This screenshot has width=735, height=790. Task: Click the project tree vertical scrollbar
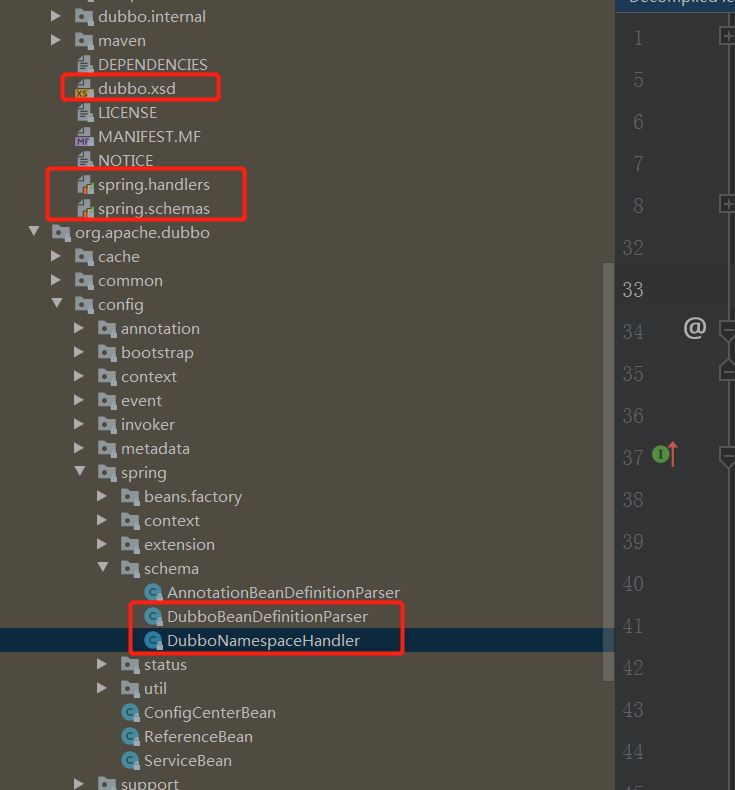pyautogui.click(x=608, y=472)
